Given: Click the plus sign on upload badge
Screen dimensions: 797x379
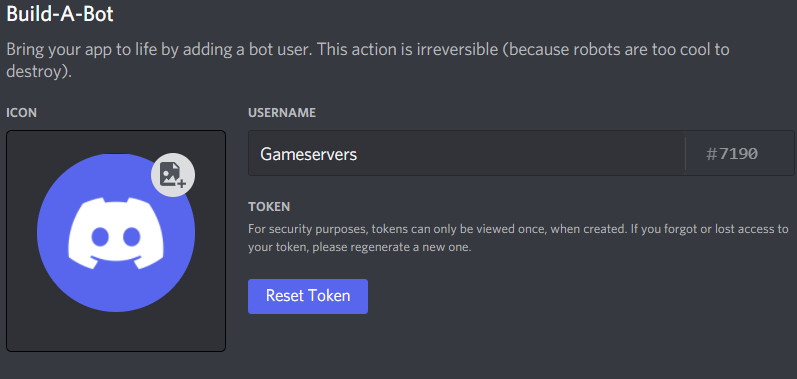Looking at the screenshot, I should click(x=182, y=183).
